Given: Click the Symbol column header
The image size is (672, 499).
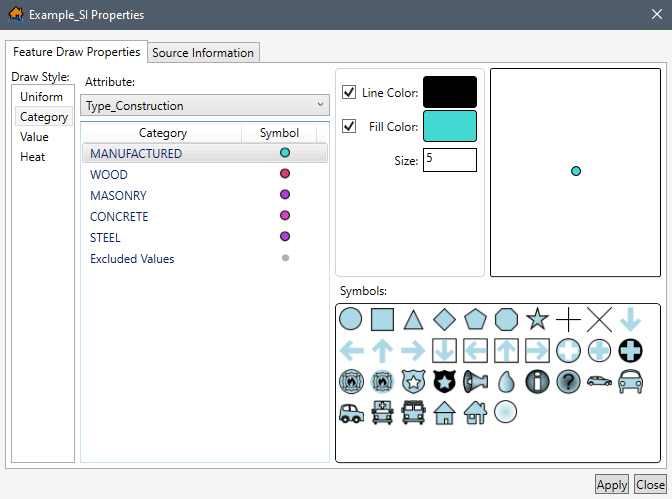Looking at the screenshot, I should pyautogui.click(x=279, y=133).
